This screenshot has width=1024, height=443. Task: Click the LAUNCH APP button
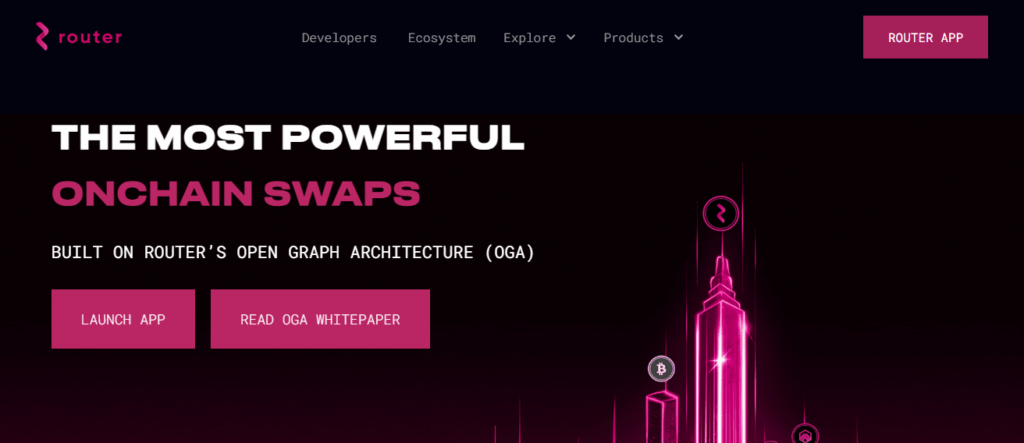pyautogui.click(x=123, y=319)
